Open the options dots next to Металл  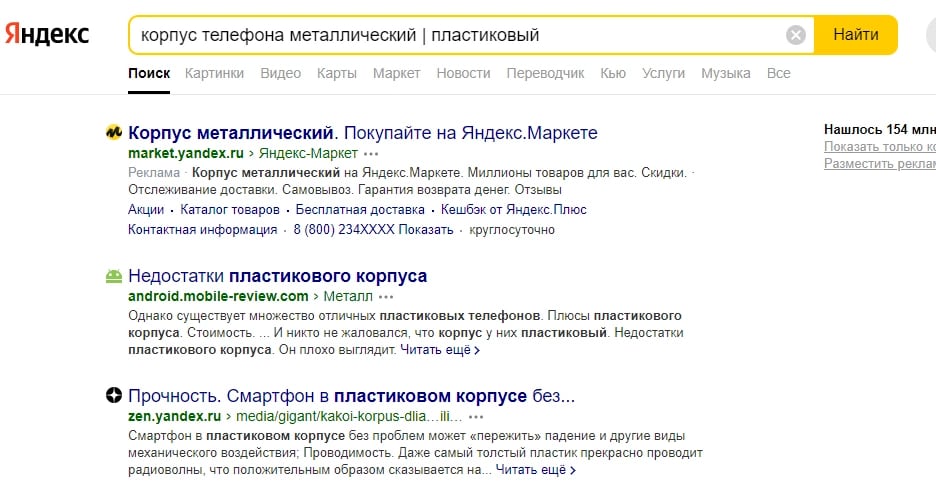[386, 297]
